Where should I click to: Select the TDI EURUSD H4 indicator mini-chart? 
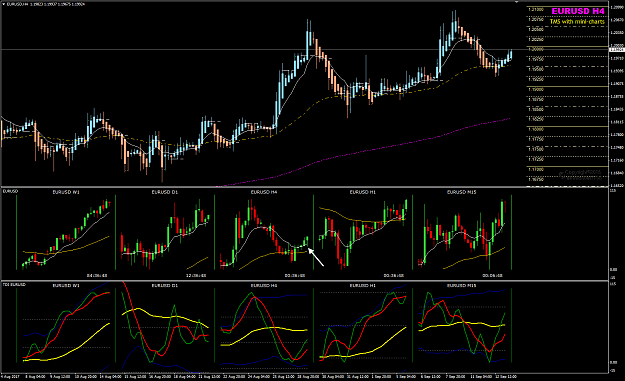tap(263, 325)
